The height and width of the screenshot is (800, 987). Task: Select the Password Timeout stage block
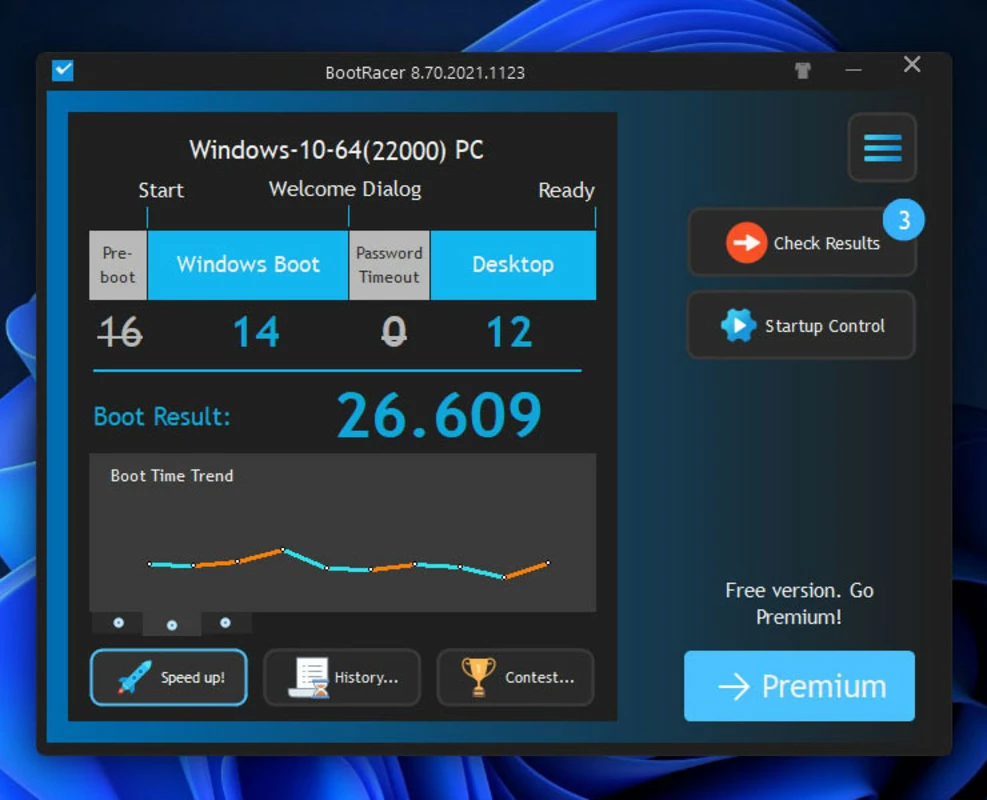pyautogui.click(x=389, y=265)
